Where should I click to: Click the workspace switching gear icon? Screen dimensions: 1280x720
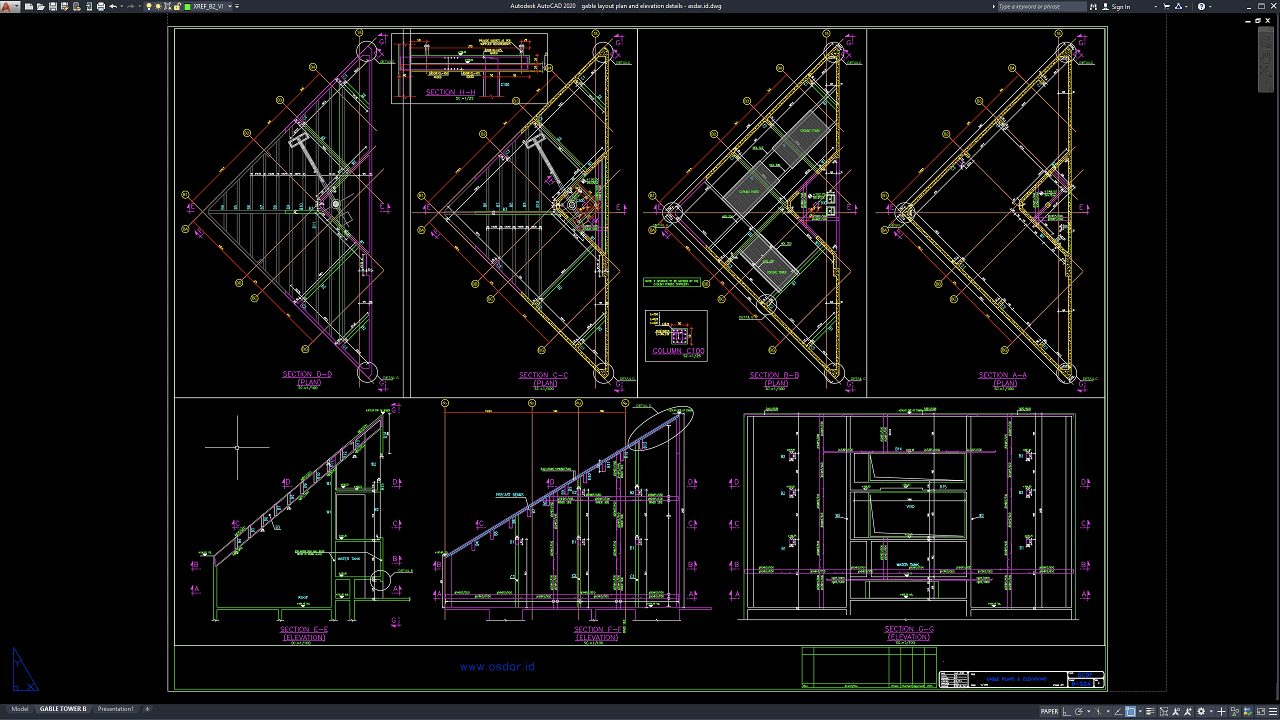click(x=1201, y=712)
